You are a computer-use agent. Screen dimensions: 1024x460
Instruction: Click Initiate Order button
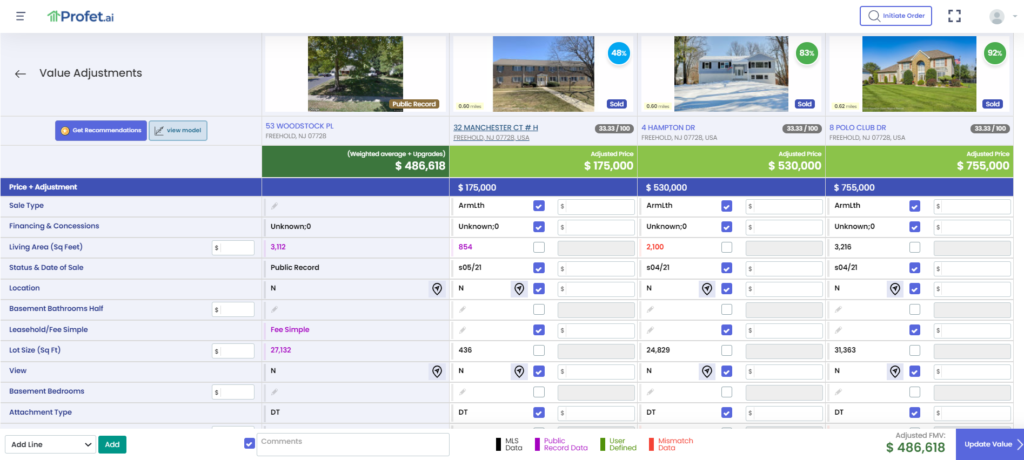click(895, 16)
